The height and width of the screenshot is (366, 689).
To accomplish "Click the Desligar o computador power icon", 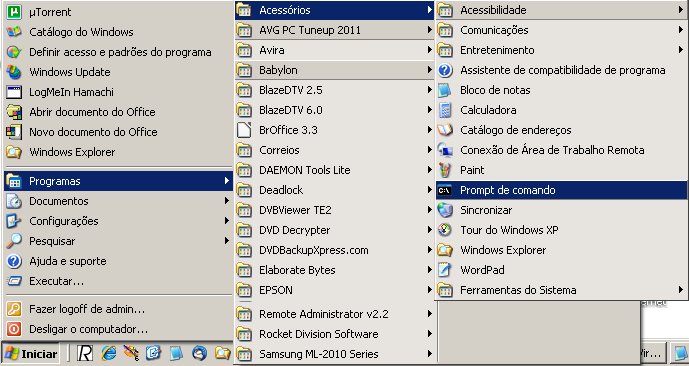I will 14,329.
